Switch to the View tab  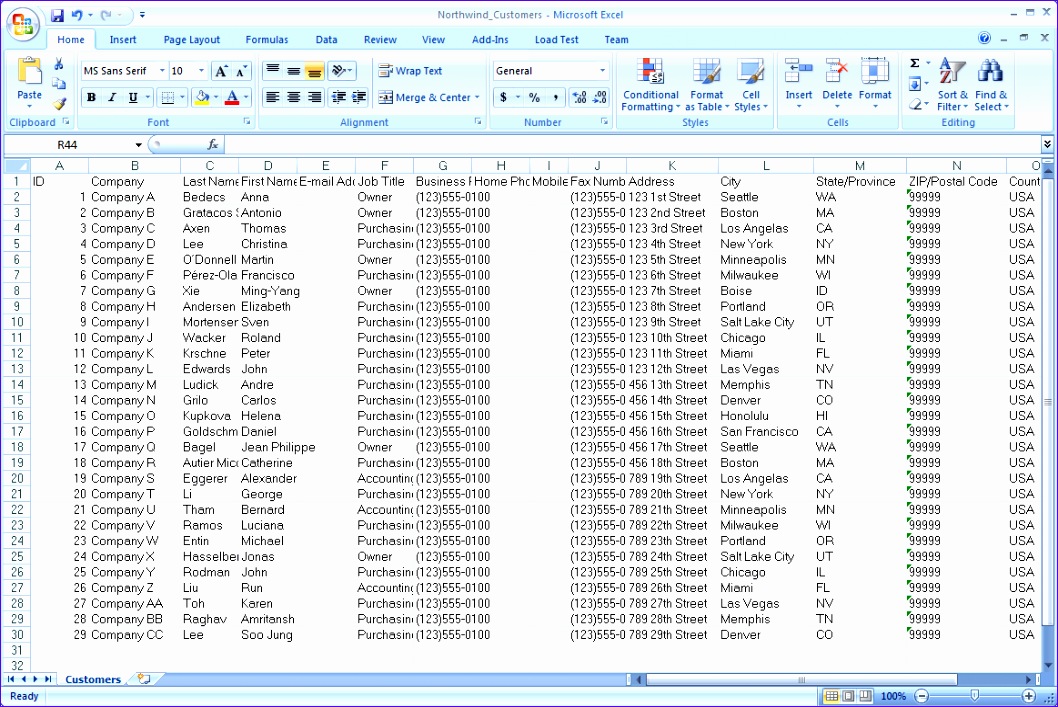[433, 40]
